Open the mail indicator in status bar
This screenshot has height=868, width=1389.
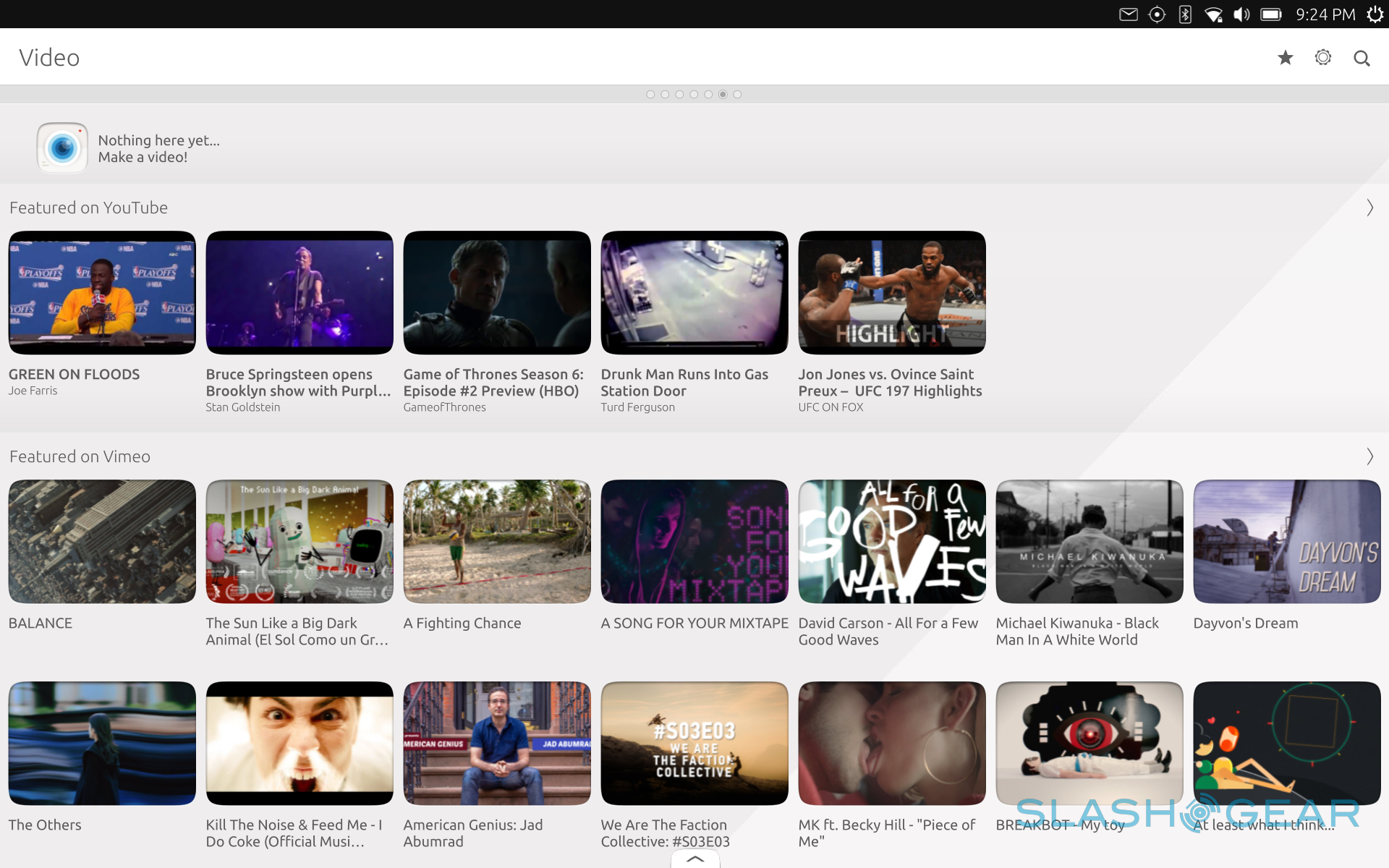(1129, 14)
